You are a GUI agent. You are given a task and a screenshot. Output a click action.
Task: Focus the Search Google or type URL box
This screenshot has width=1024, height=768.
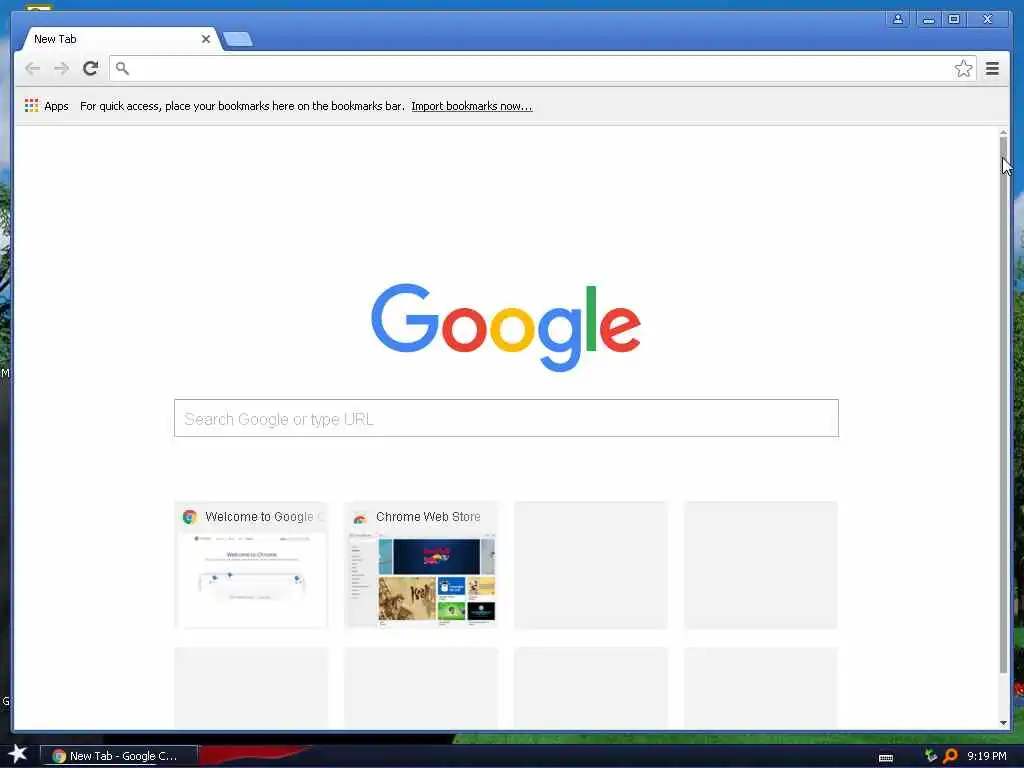coord(506,418)
